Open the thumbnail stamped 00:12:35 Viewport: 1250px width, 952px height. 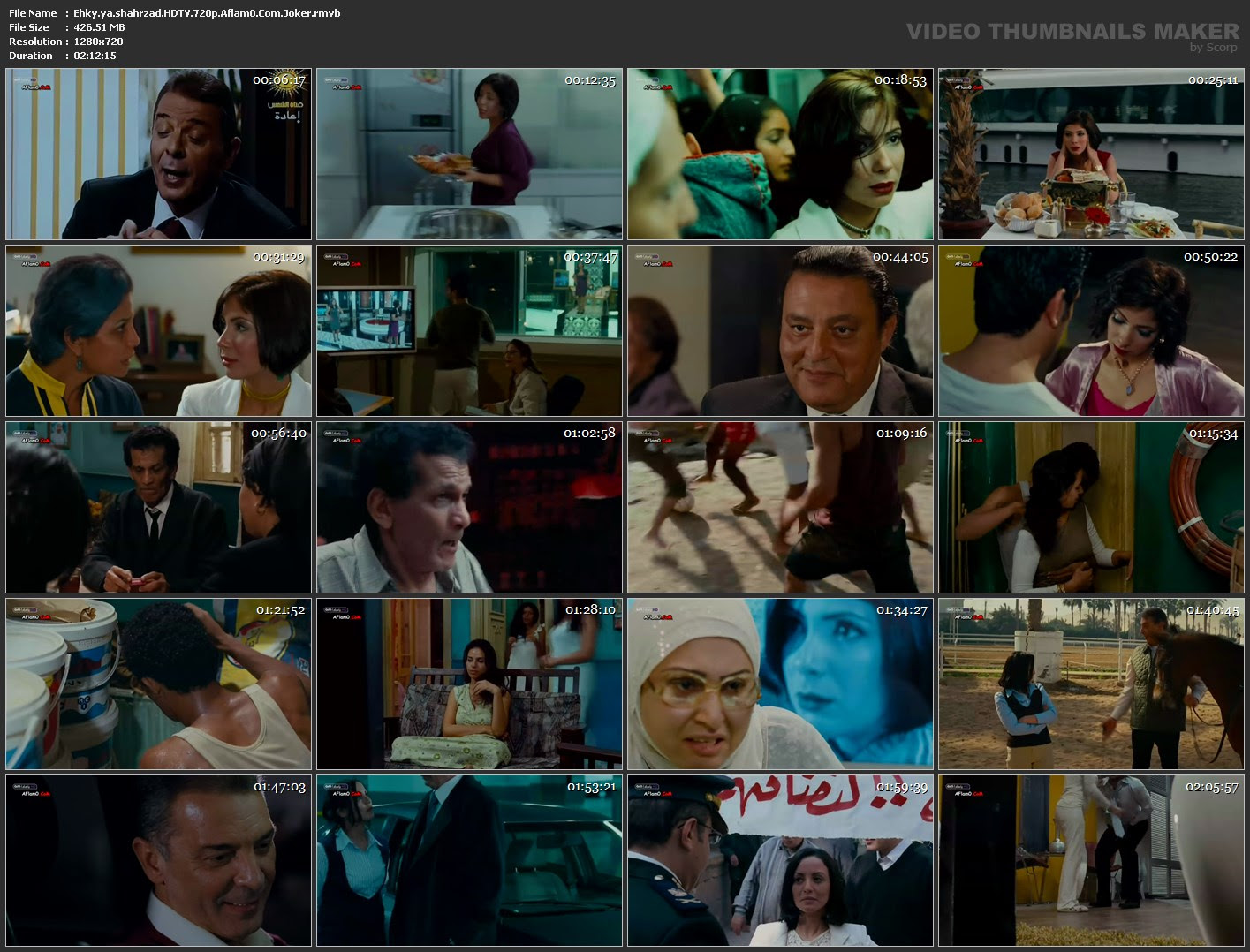click(470, 155)
